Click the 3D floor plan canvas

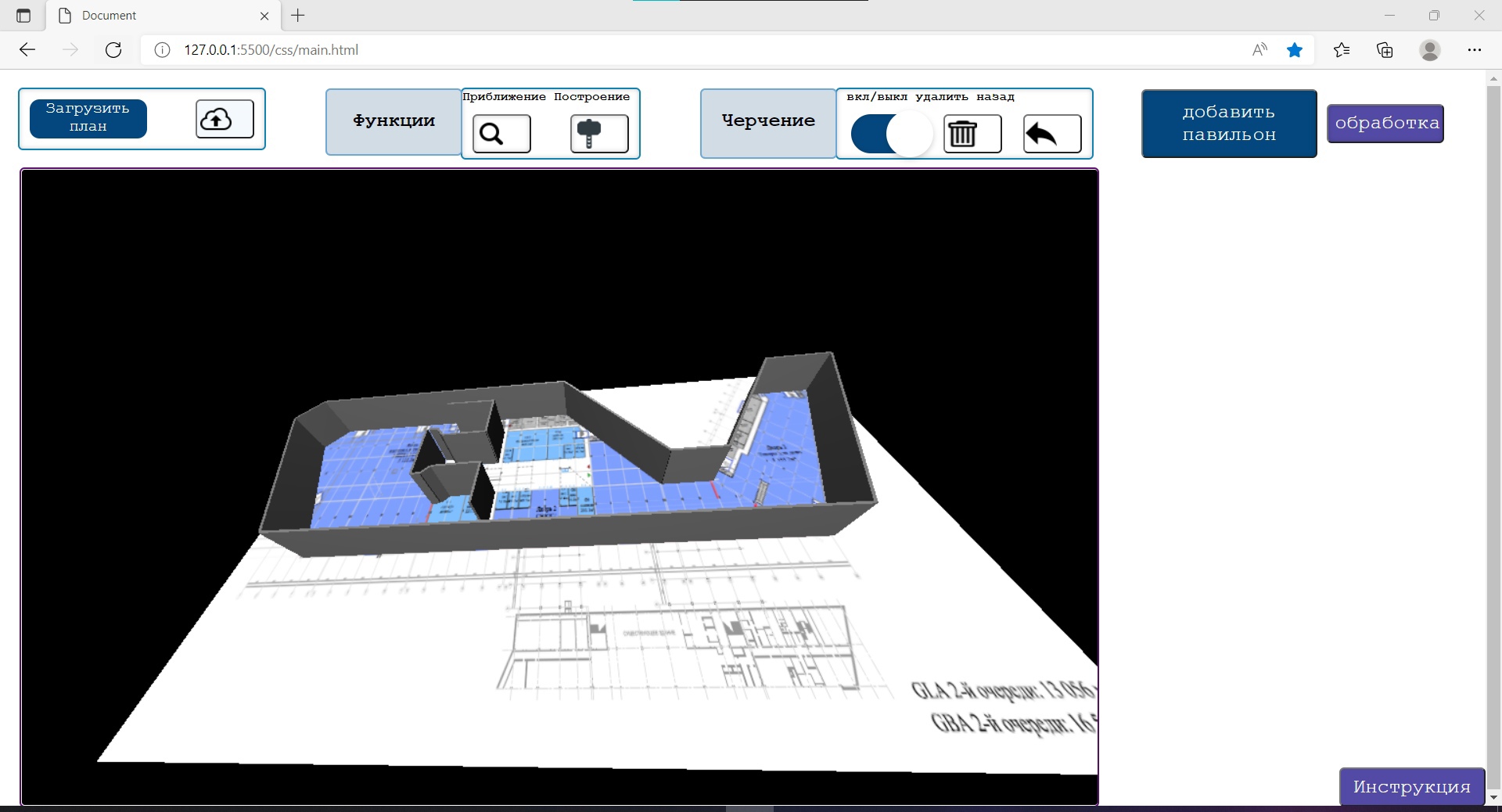(x=559, y=485)
